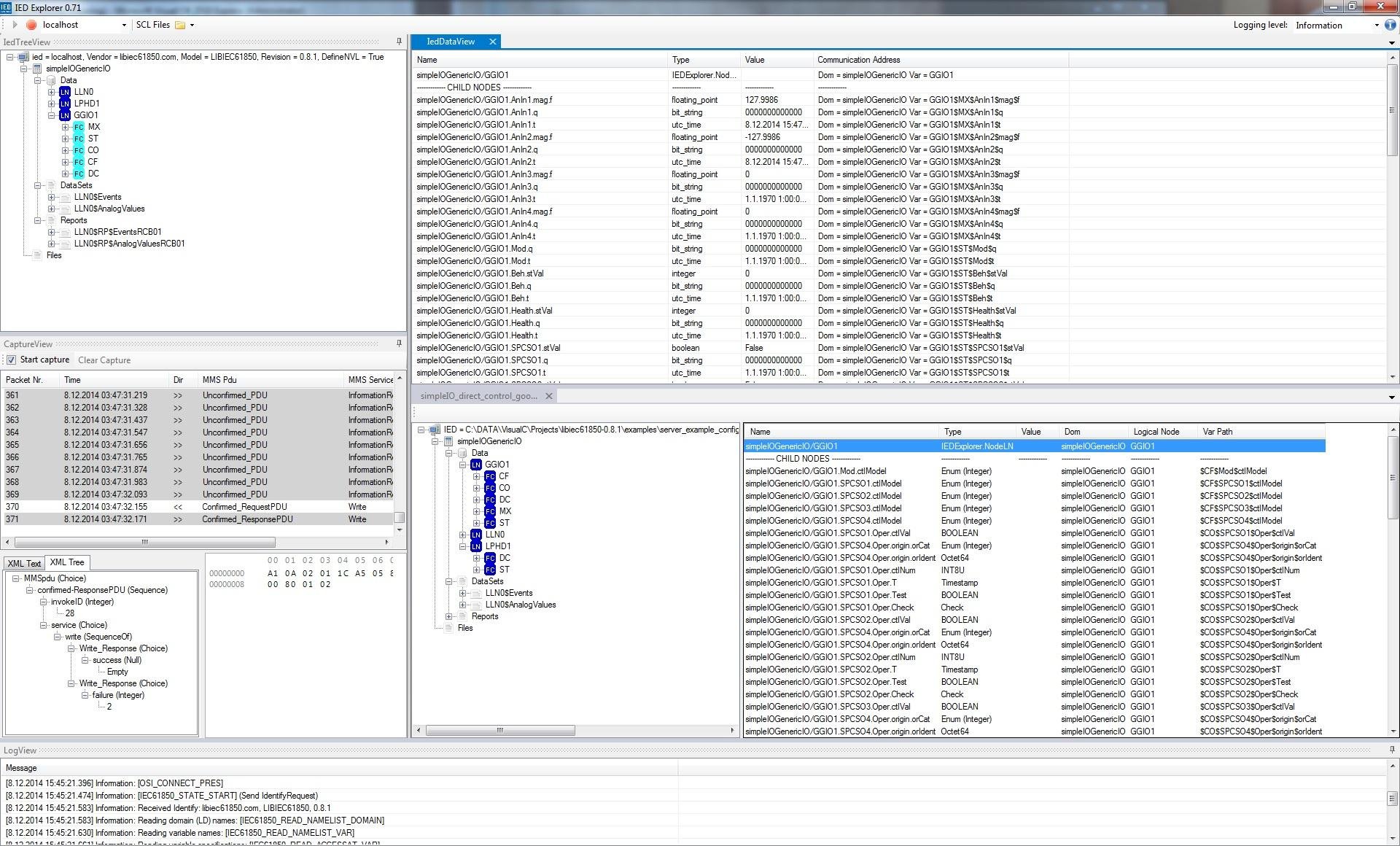The image size is (1400, 846).
Task: Click the grayed play connect icon
Action: (x=15, y=25)
